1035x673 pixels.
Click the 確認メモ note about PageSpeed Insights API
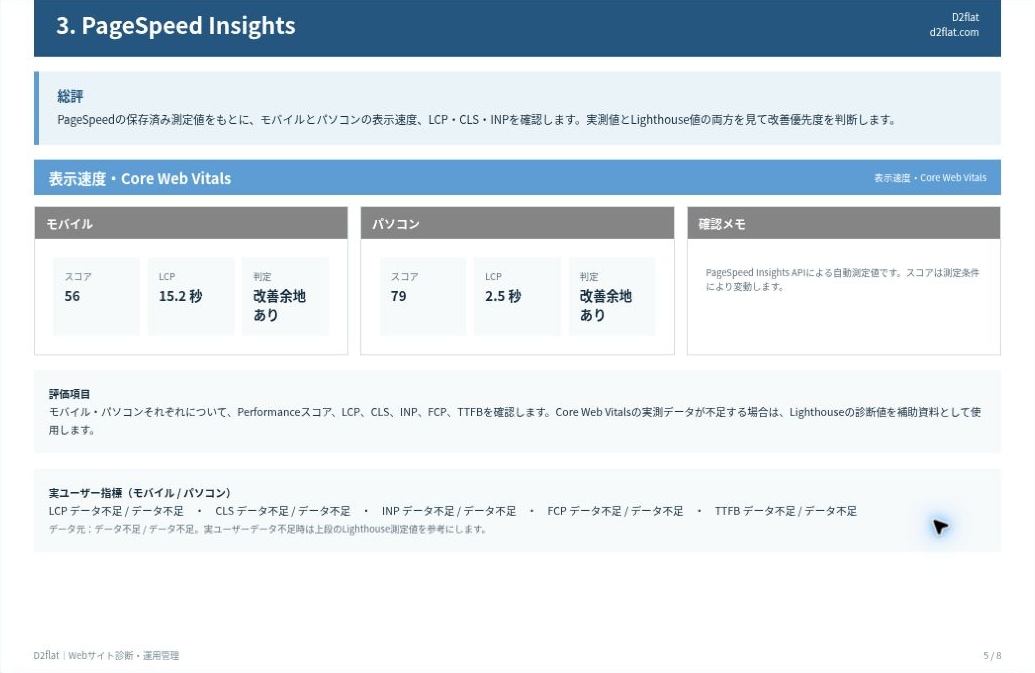[842, 280]
